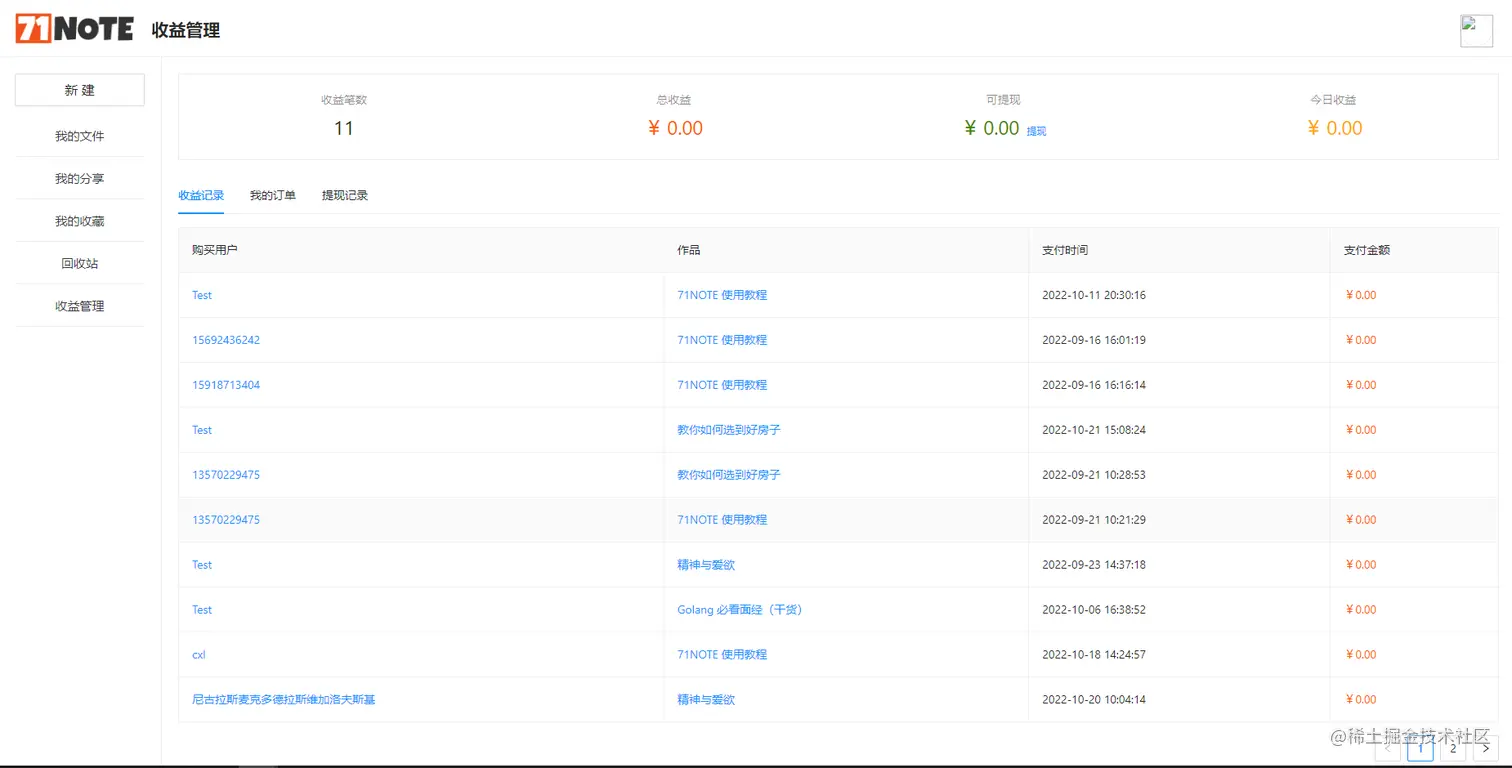This screenshot has width=1512, height=768.
Task: Click the 收益管理 page title in header
Action: coord(186,31)
